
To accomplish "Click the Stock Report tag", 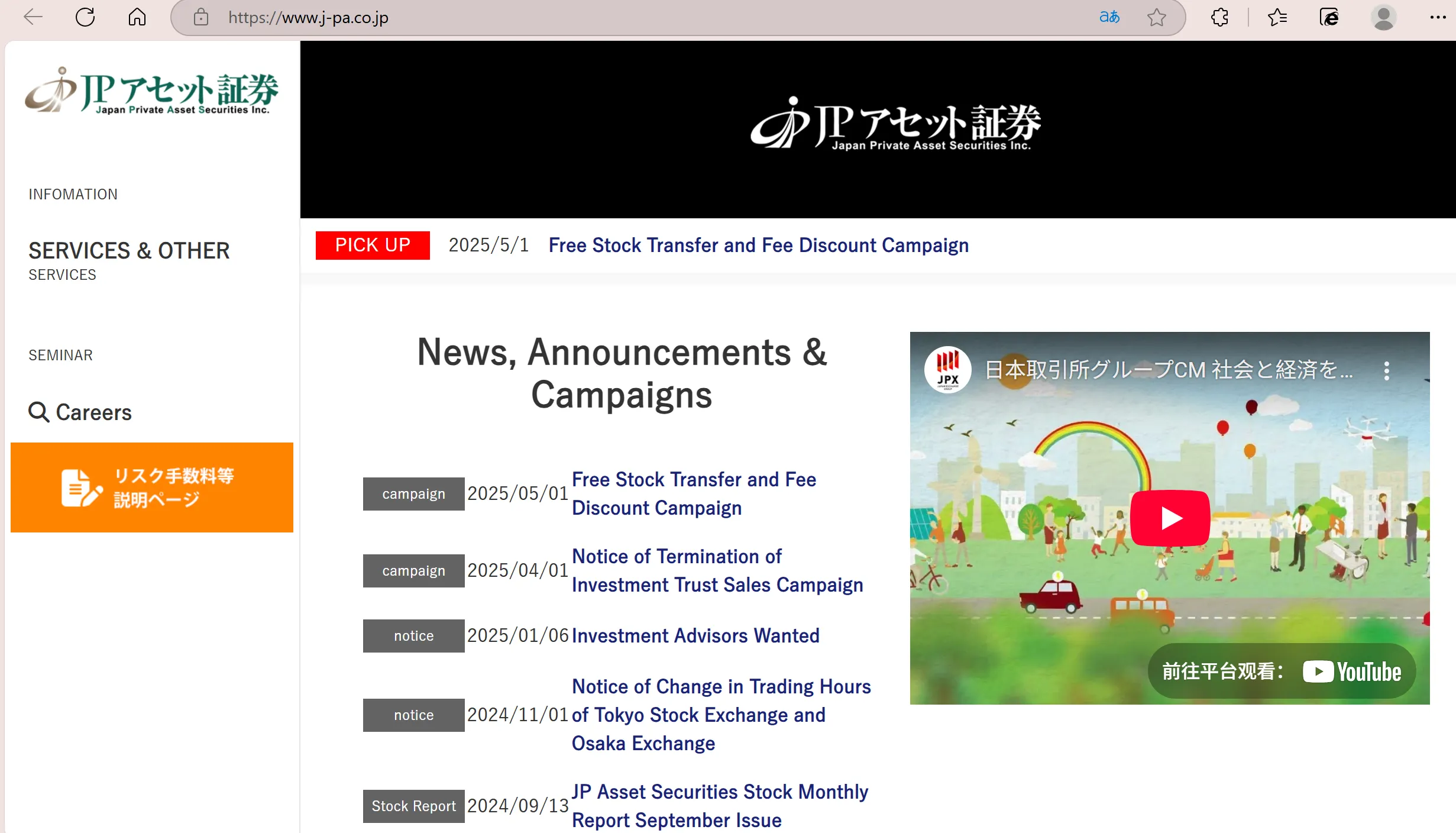I will coord(413,806).
